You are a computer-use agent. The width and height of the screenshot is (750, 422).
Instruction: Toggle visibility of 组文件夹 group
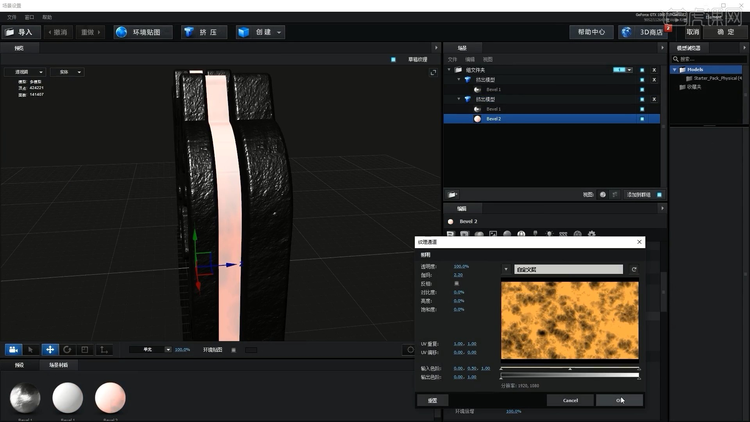pos(642,70)
